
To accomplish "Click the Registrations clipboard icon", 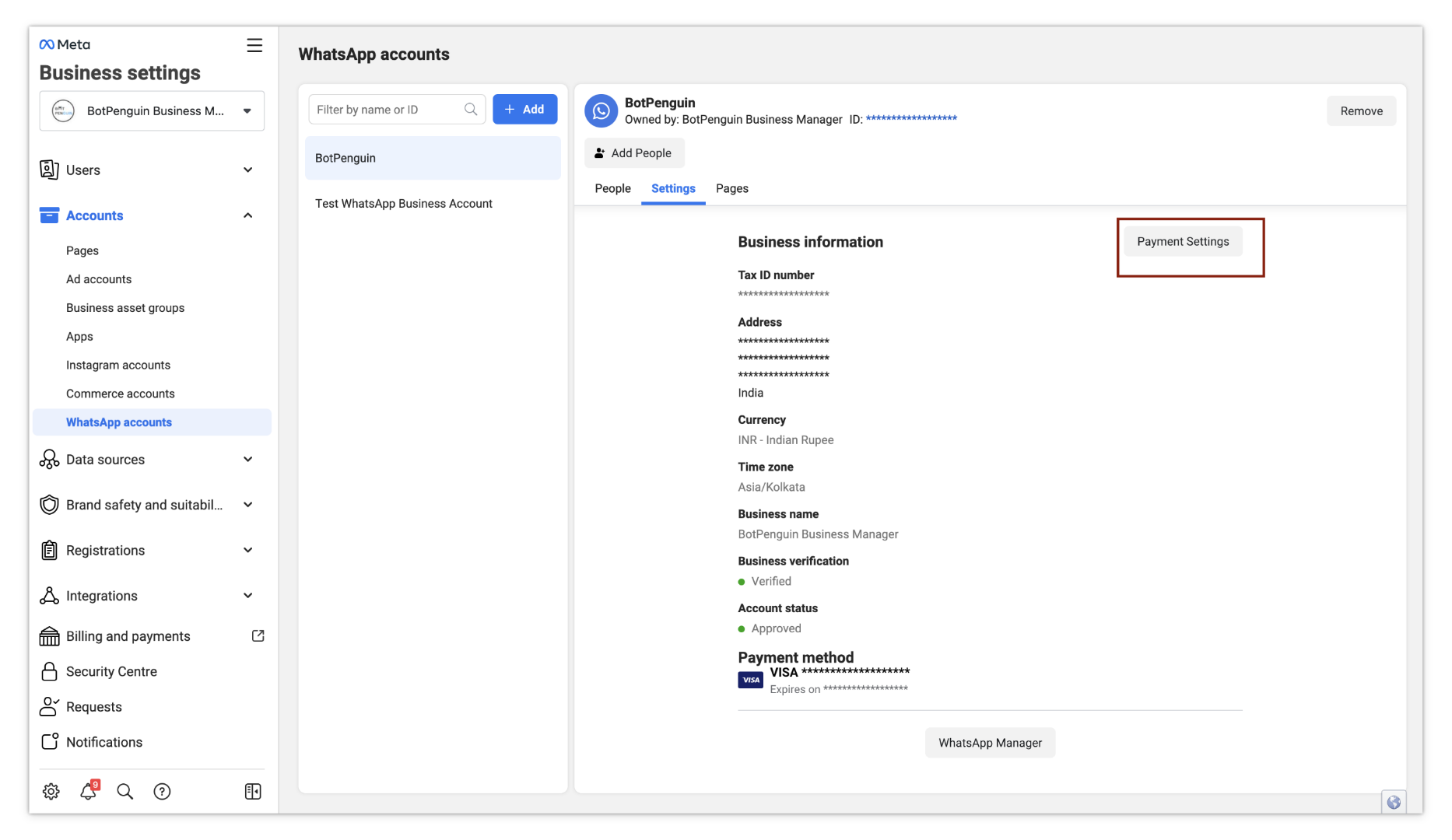I will 49,550.
